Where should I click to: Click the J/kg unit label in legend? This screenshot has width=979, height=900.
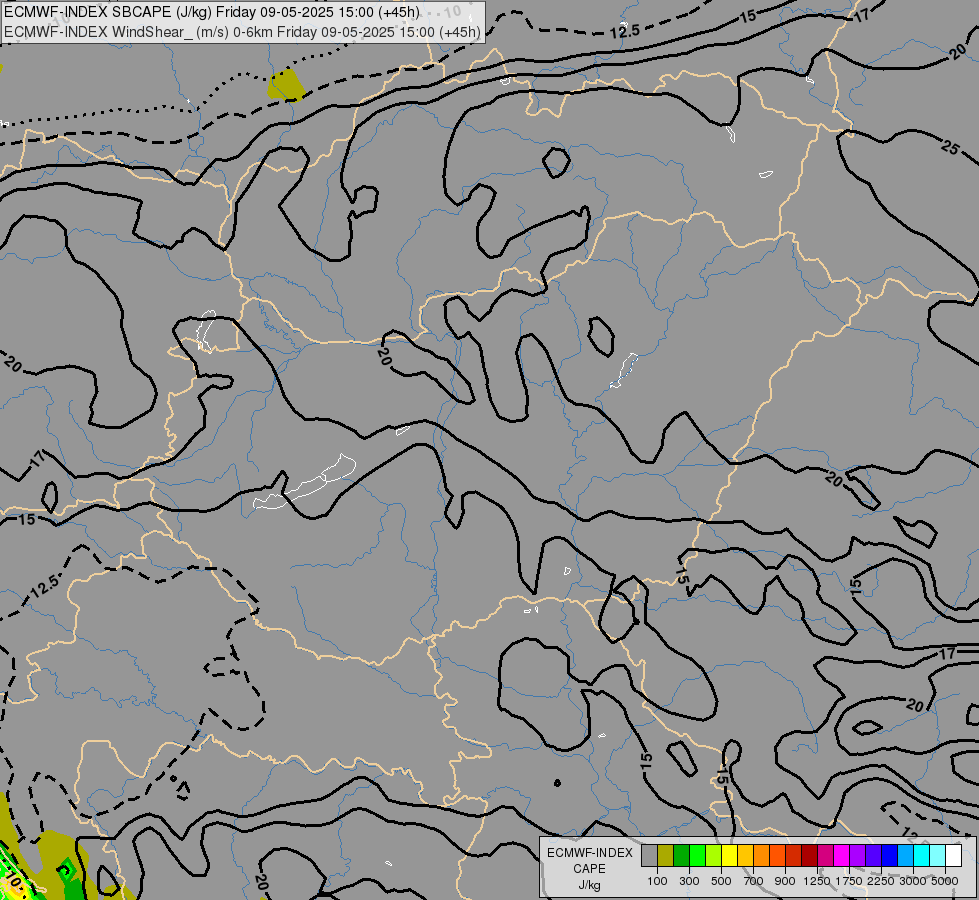(589, 885)
